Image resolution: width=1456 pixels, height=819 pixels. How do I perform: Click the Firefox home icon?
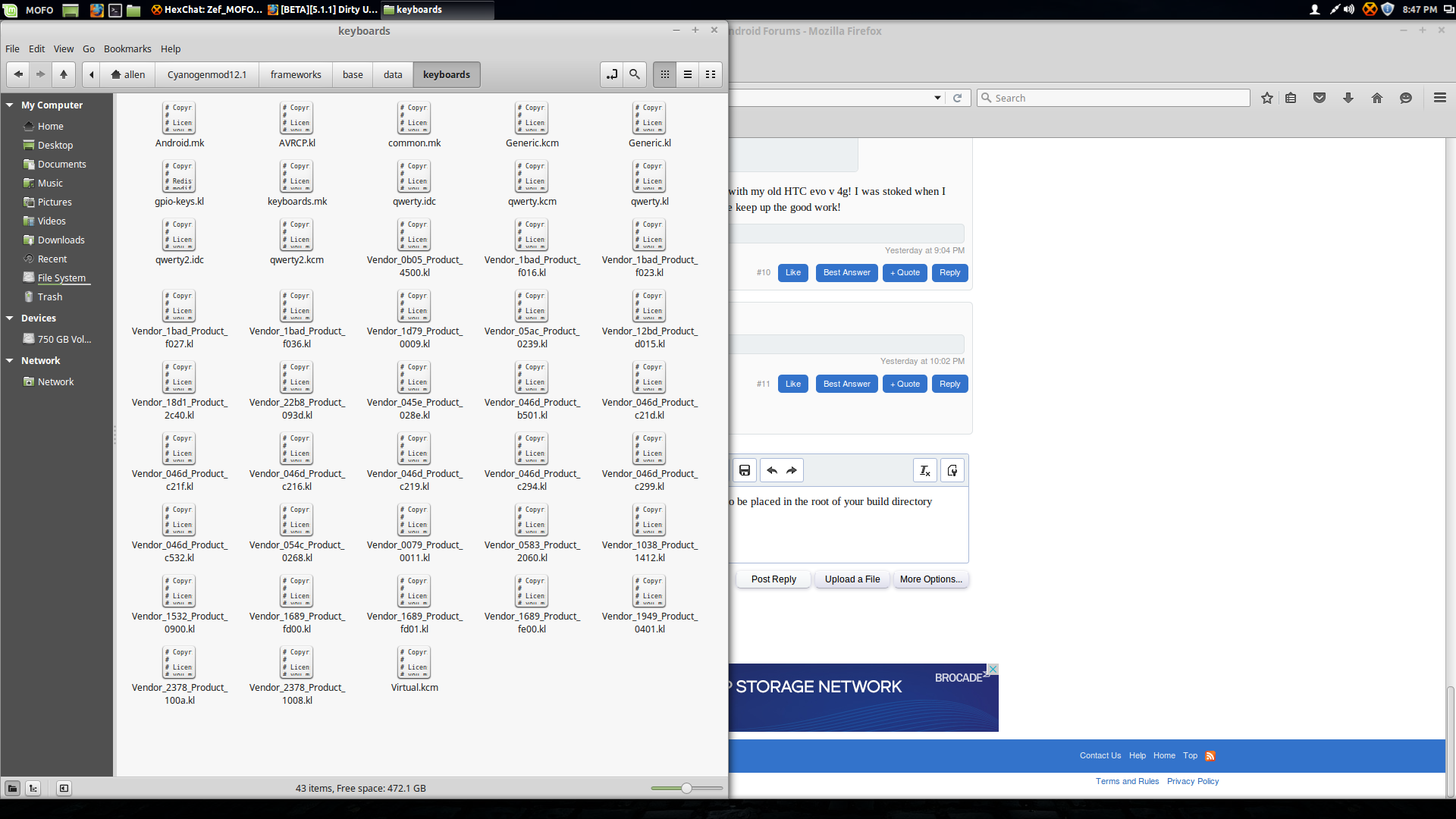(x=1377, y=98)
